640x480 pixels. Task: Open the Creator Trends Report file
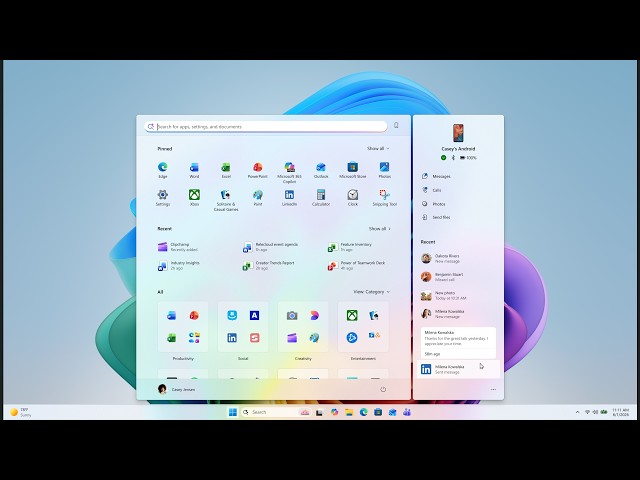coord(268,265)
